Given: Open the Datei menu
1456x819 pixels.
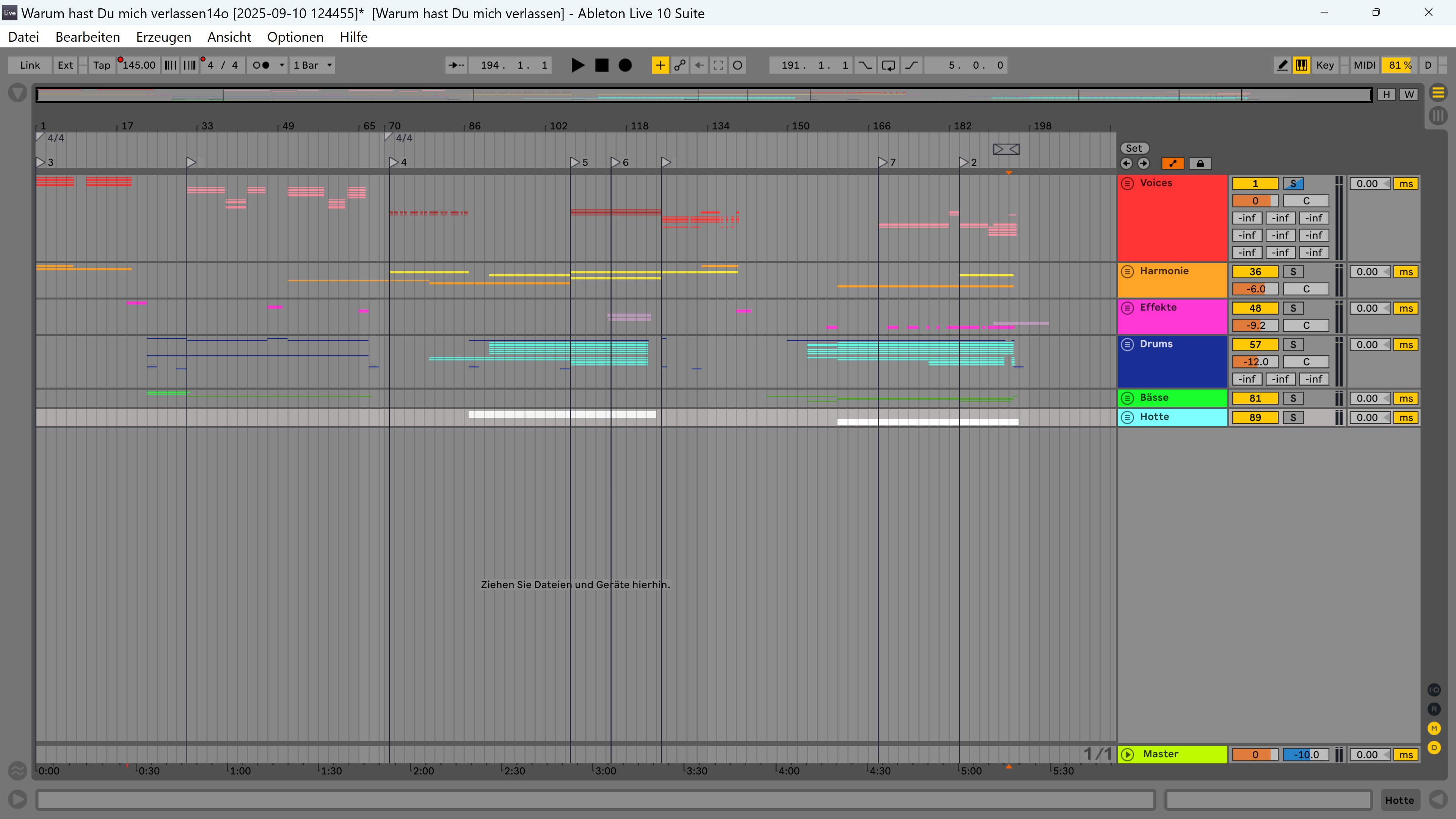Looking at the screenshot, I should point(24,37).
